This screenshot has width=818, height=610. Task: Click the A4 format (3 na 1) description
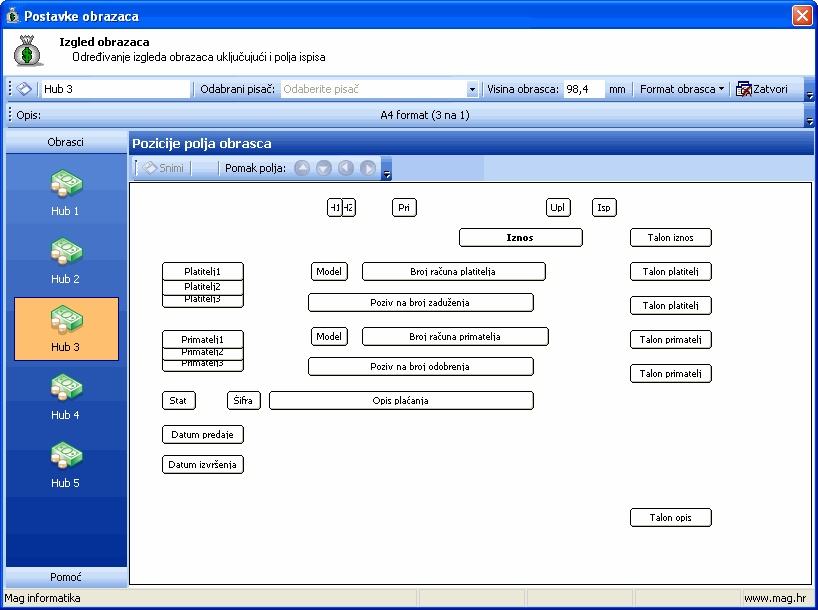click(x=425, y=115)
